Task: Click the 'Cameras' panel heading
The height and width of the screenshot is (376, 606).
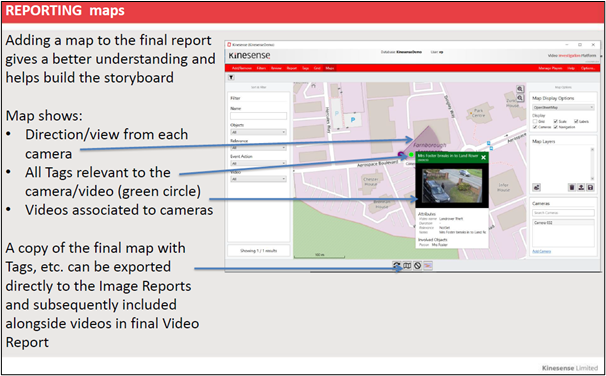Action: [x=541, y=203]
